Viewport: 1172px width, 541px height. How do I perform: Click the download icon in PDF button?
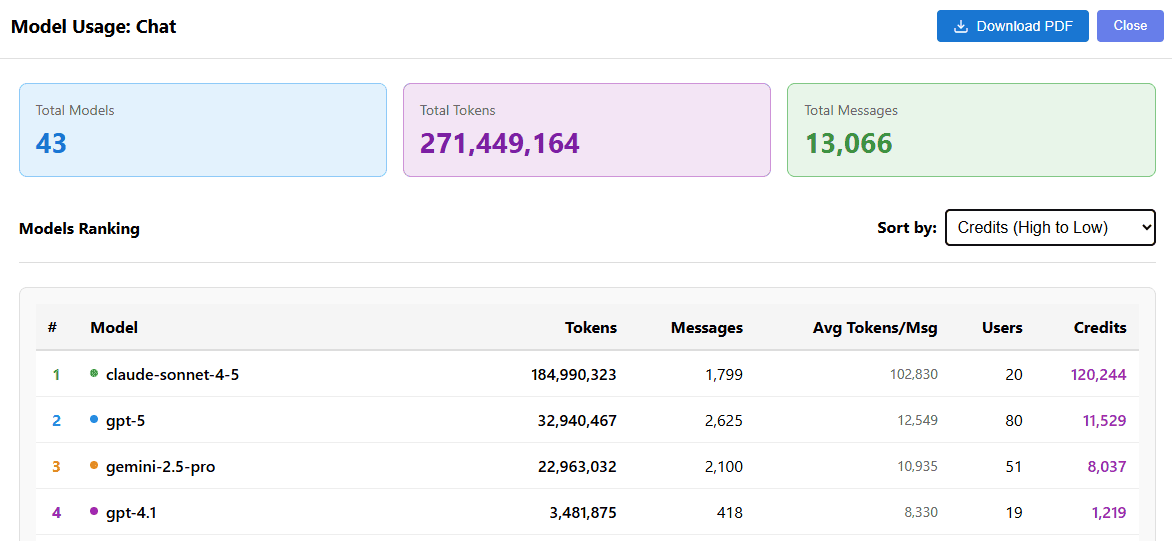961,26
